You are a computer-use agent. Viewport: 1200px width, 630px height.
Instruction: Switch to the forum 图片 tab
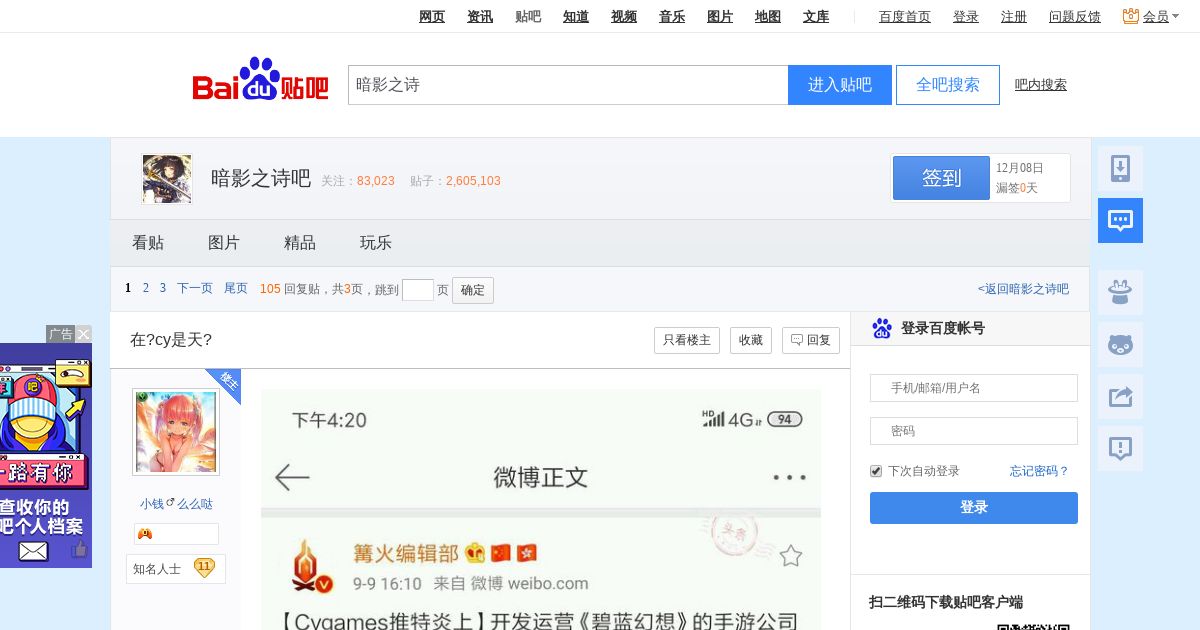click(x=224, y=243)
